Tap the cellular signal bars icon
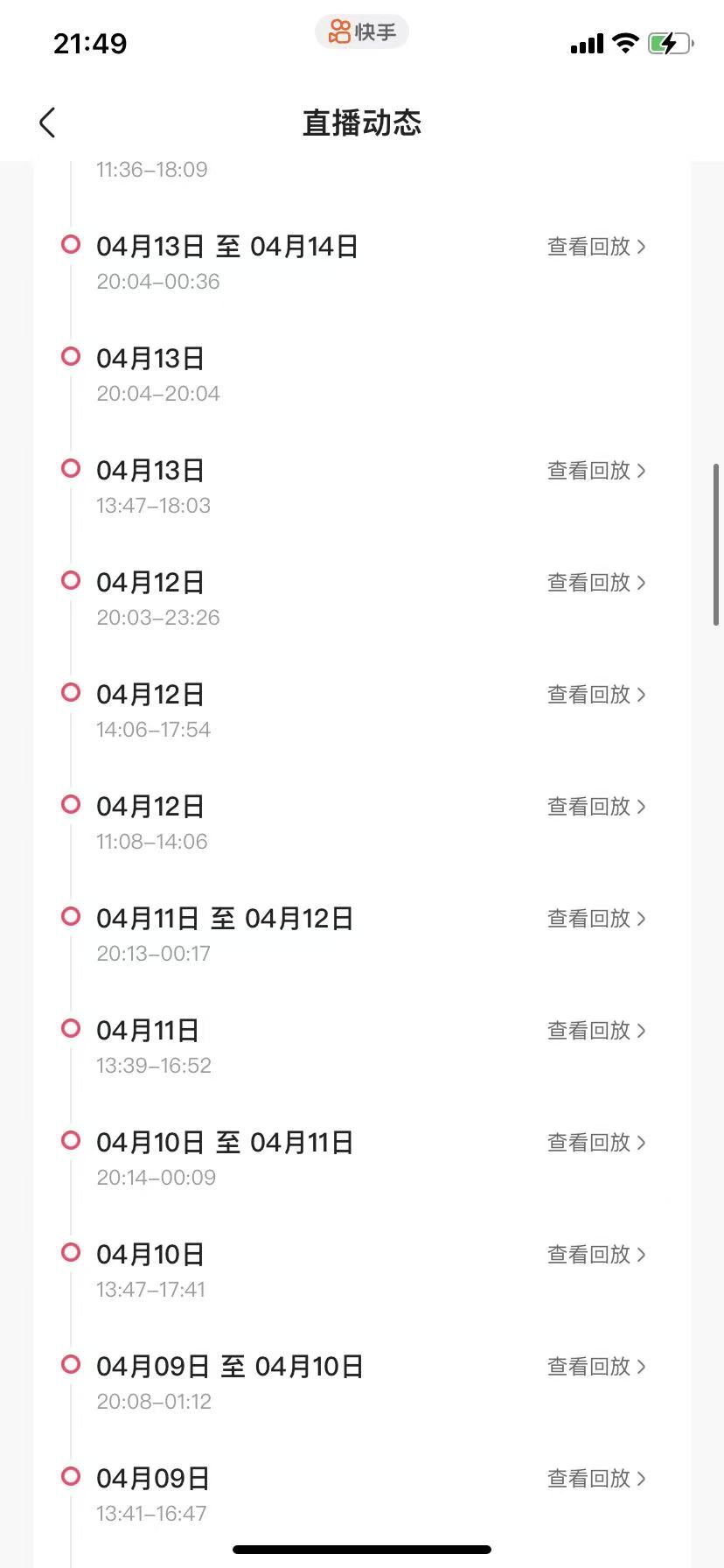This screenshot has height=1568, width=724. (x=587, y=44)
